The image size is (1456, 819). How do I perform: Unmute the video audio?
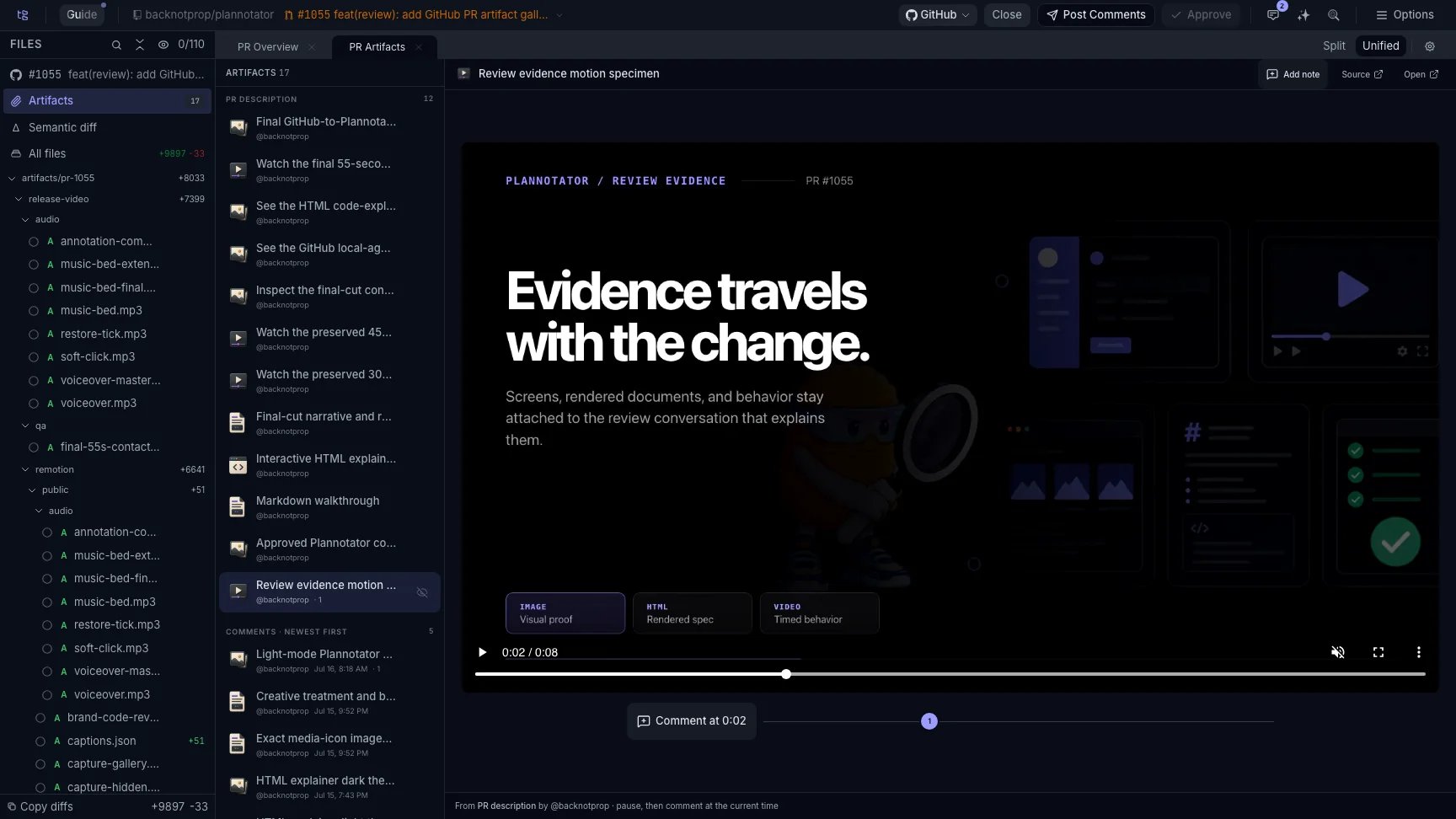1337,652
